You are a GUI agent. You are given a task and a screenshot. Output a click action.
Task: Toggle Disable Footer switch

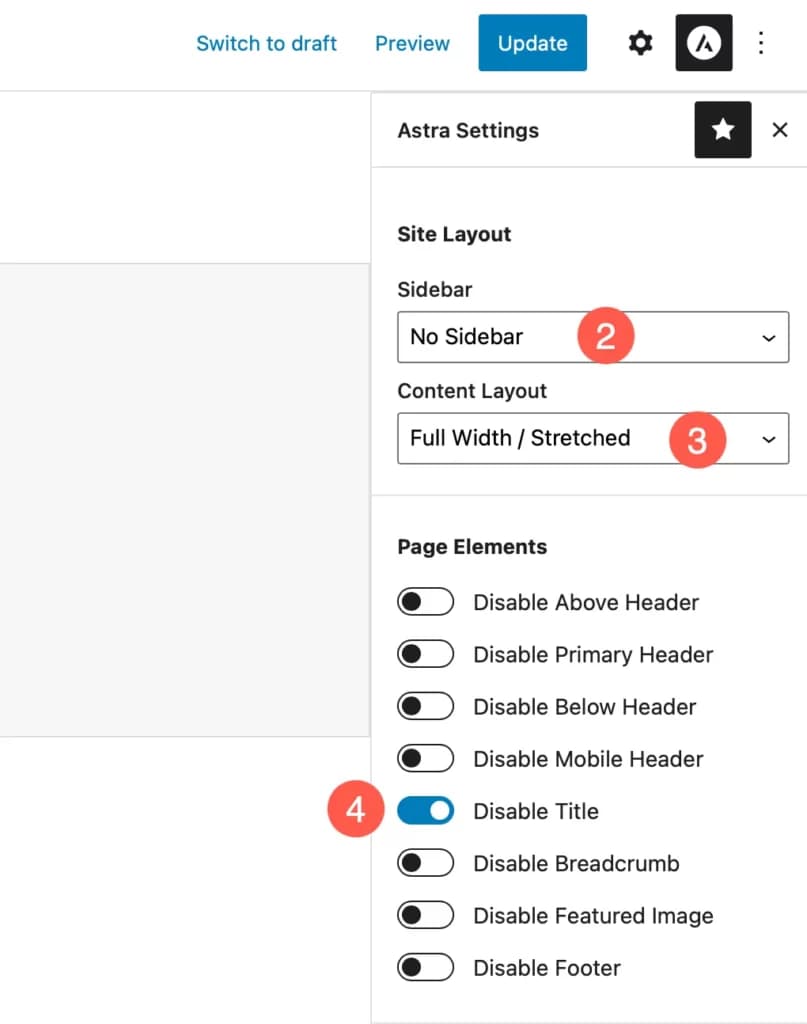(426, 968)
